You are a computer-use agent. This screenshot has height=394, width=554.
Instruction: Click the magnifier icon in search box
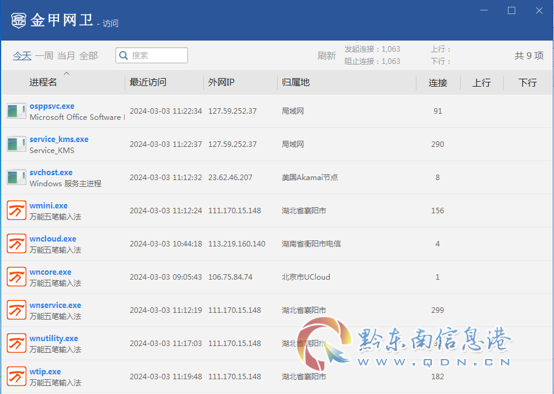click(123, 55)
